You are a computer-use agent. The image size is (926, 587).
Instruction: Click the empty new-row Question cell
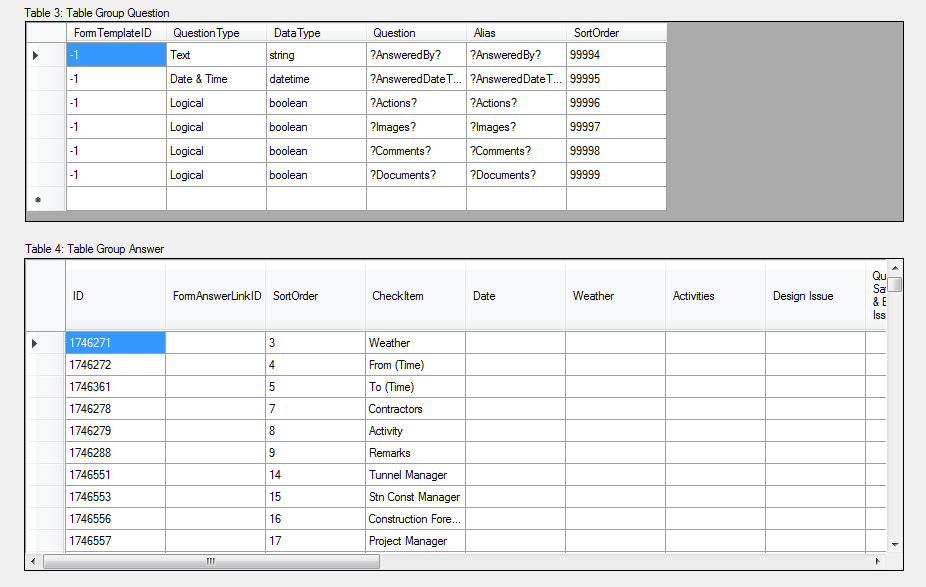[416, 199]
